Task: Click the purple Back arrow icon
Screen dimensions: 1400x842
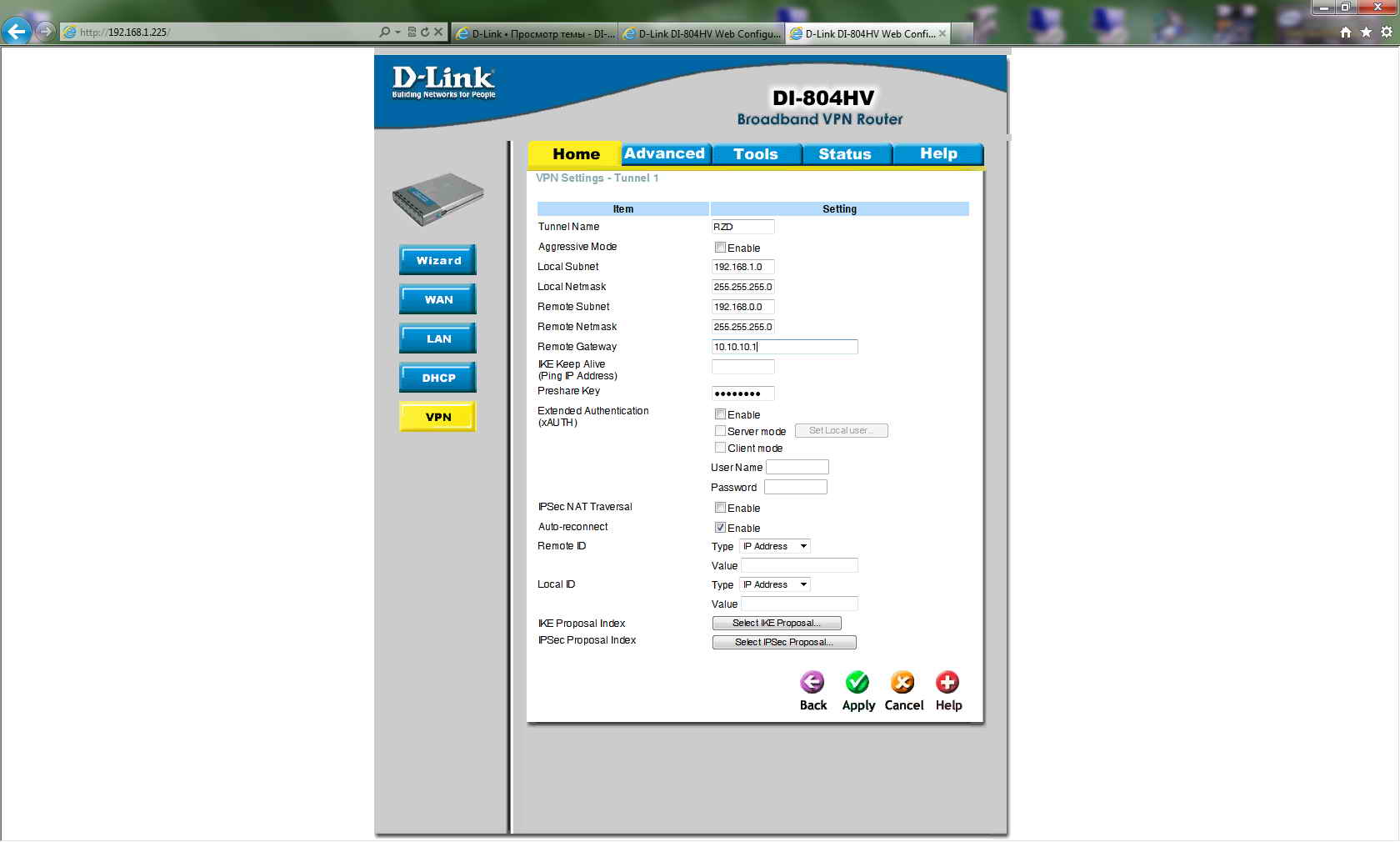Action: 812,683
